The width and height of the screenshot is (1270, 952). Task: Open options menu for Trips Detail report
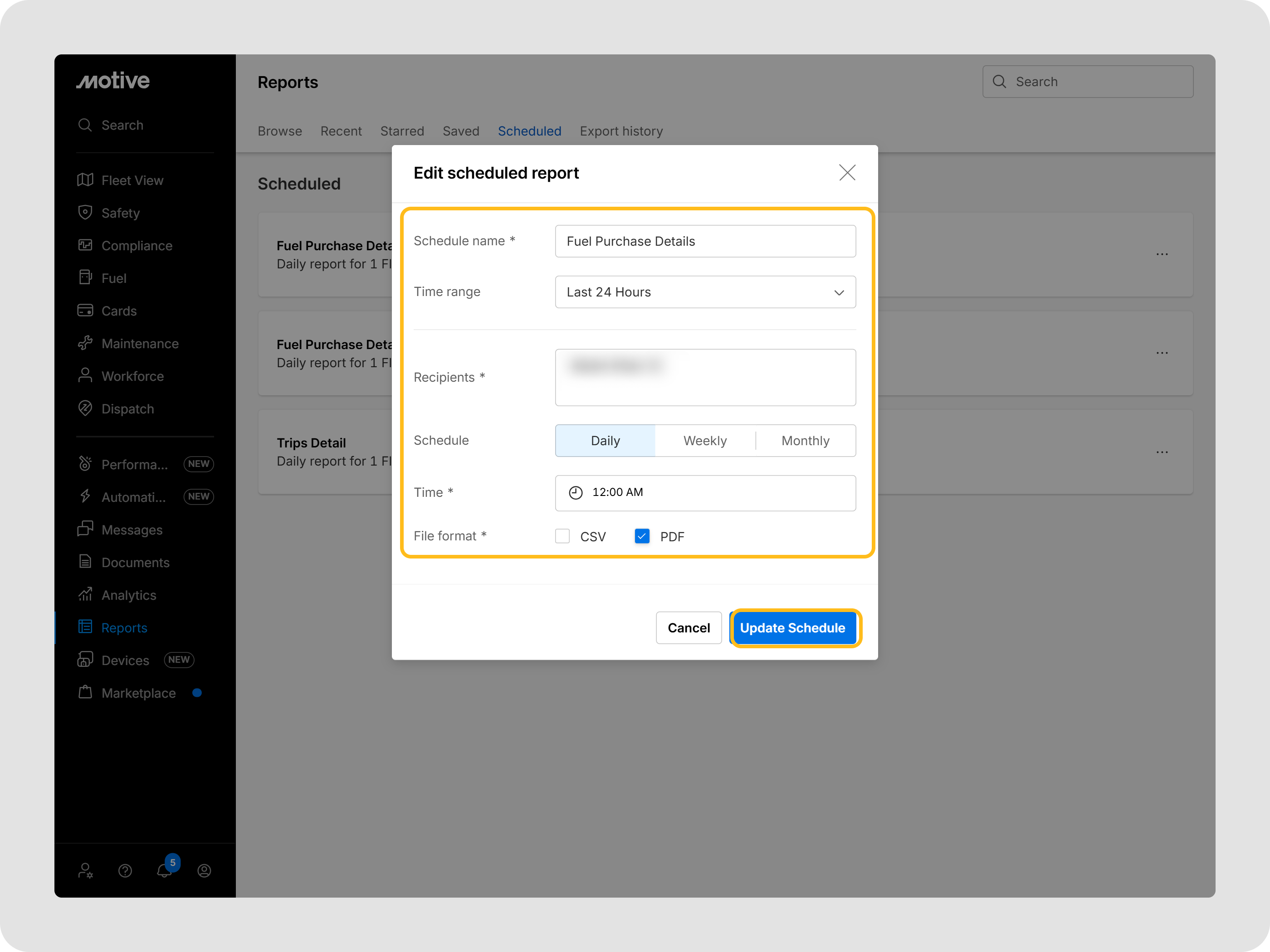click(x=1162, y=452)
